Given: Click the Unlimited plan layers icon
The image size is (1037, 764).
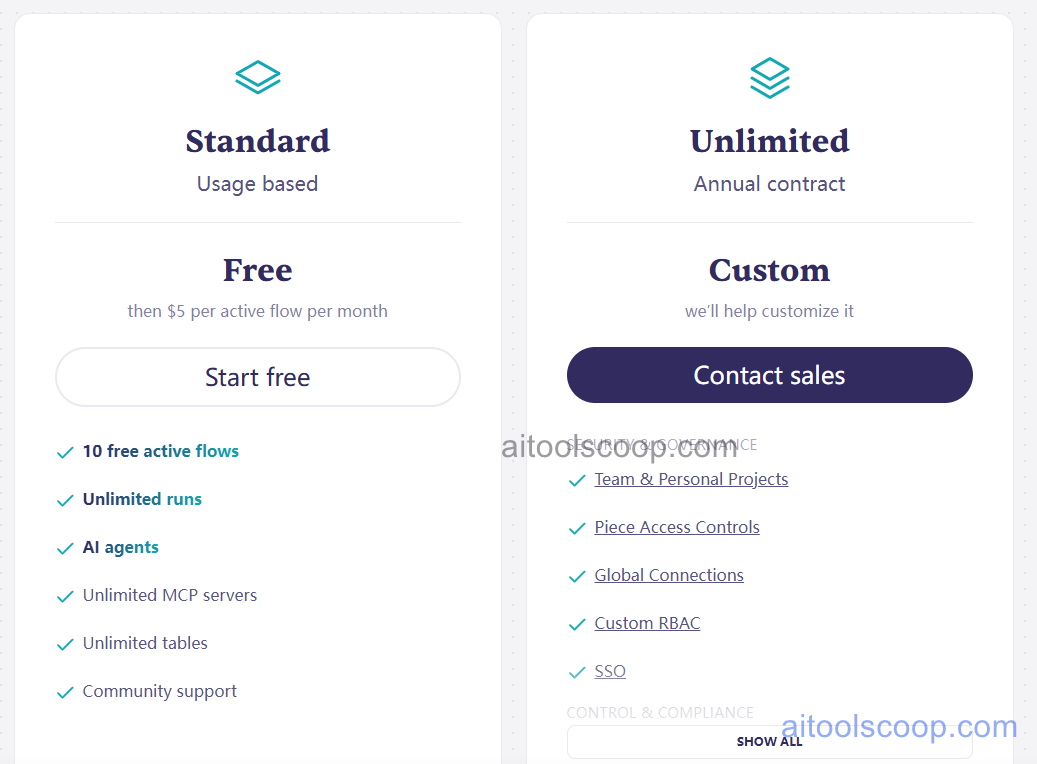Looking at the screenshot, I should tap(769, 77).
